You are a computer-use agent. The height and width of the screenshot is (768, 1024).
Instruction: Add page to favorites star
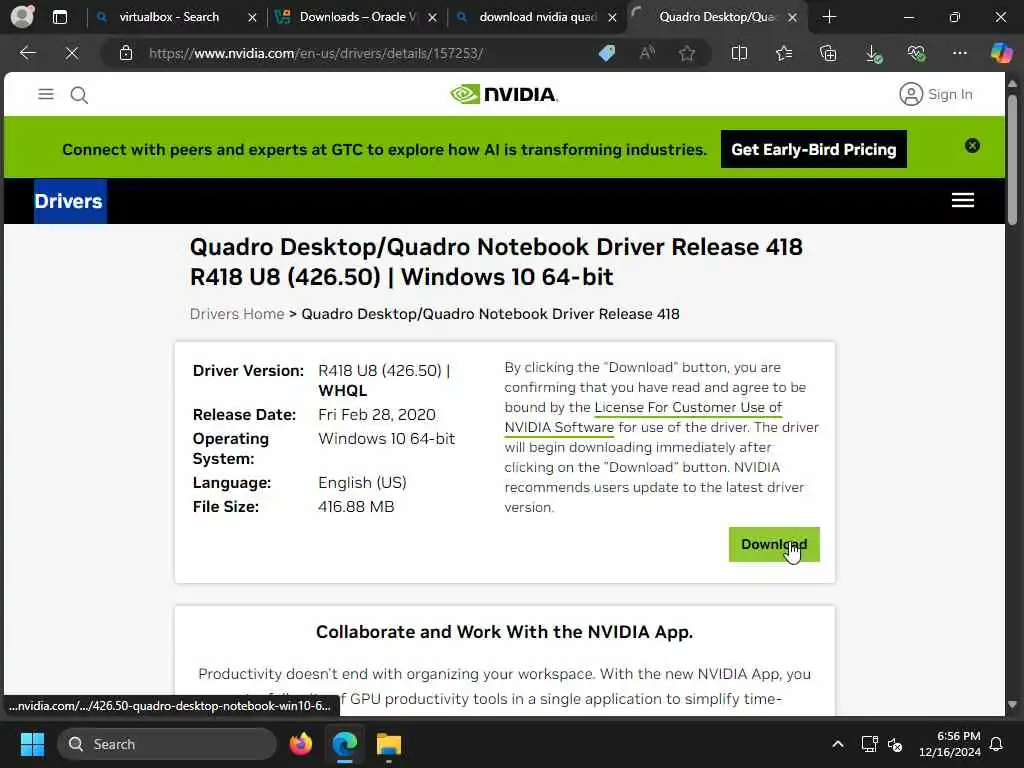[686, 53]
